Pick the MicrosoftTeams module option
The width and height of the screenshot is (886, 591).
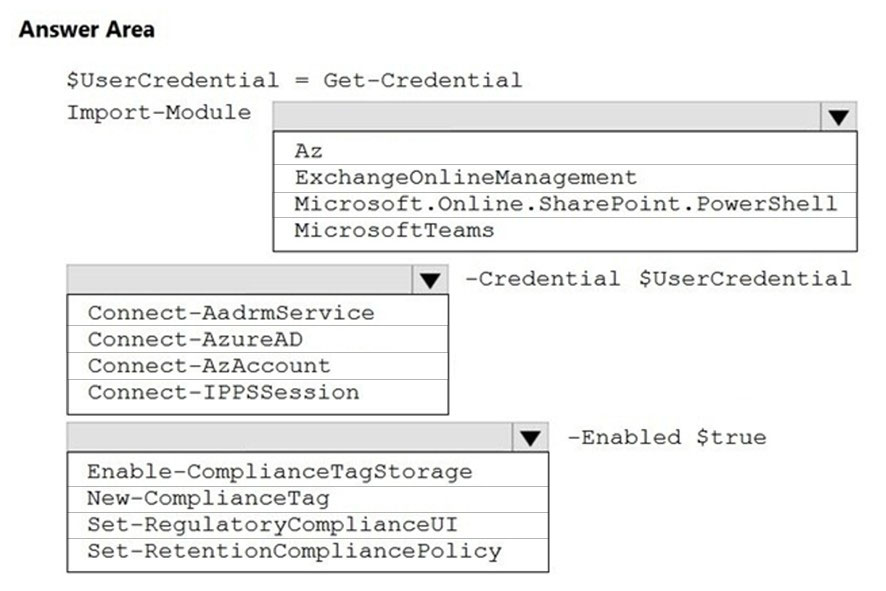tap(565, 231)
